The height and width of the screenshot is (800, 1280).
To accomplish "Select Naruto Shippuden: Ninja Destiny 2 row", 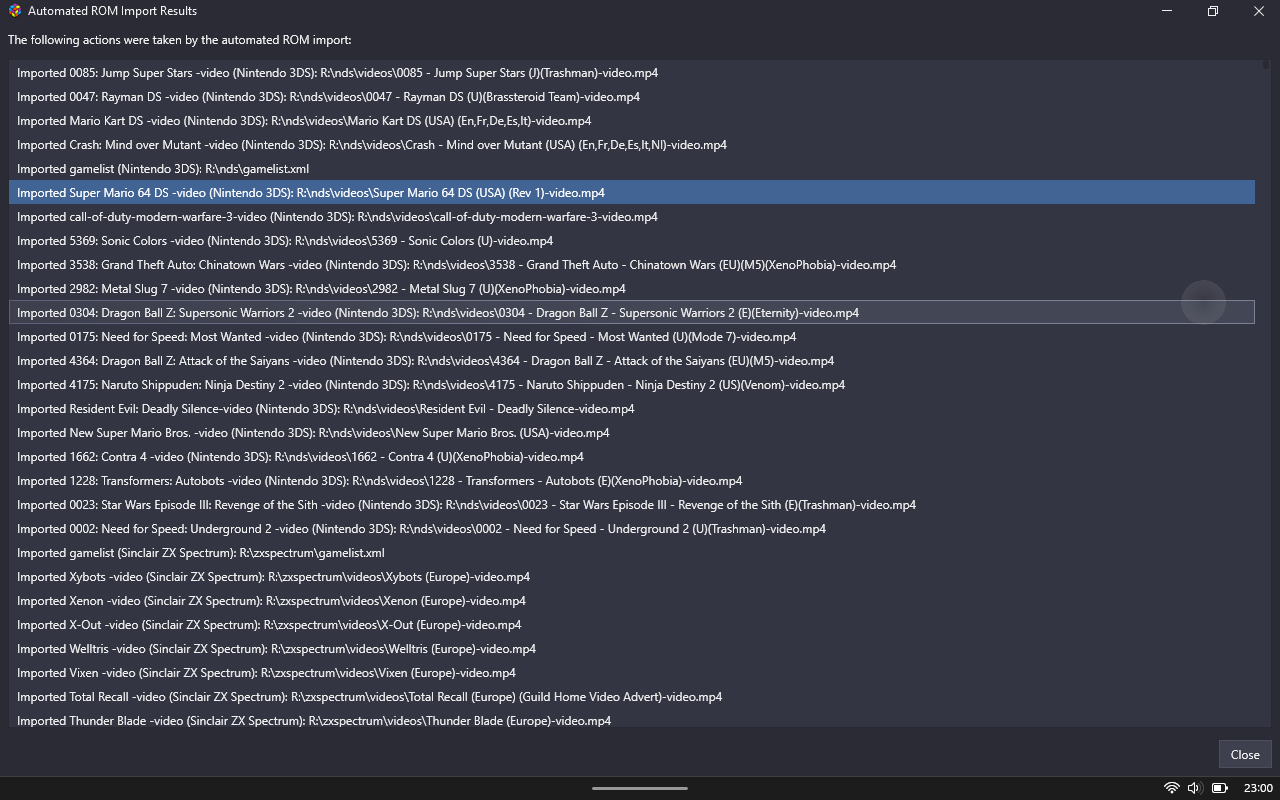I will [632, 385].
